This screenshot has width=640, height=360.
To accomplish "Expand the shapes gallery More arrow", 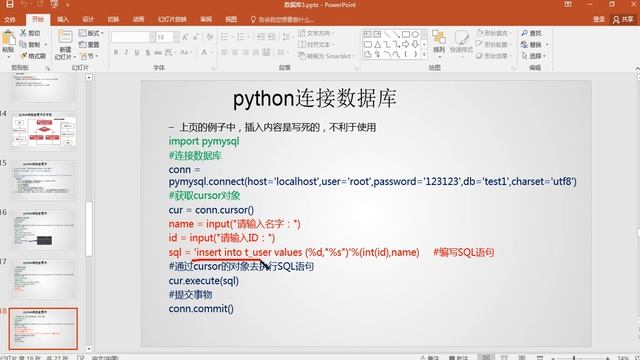I will [424, 54].
